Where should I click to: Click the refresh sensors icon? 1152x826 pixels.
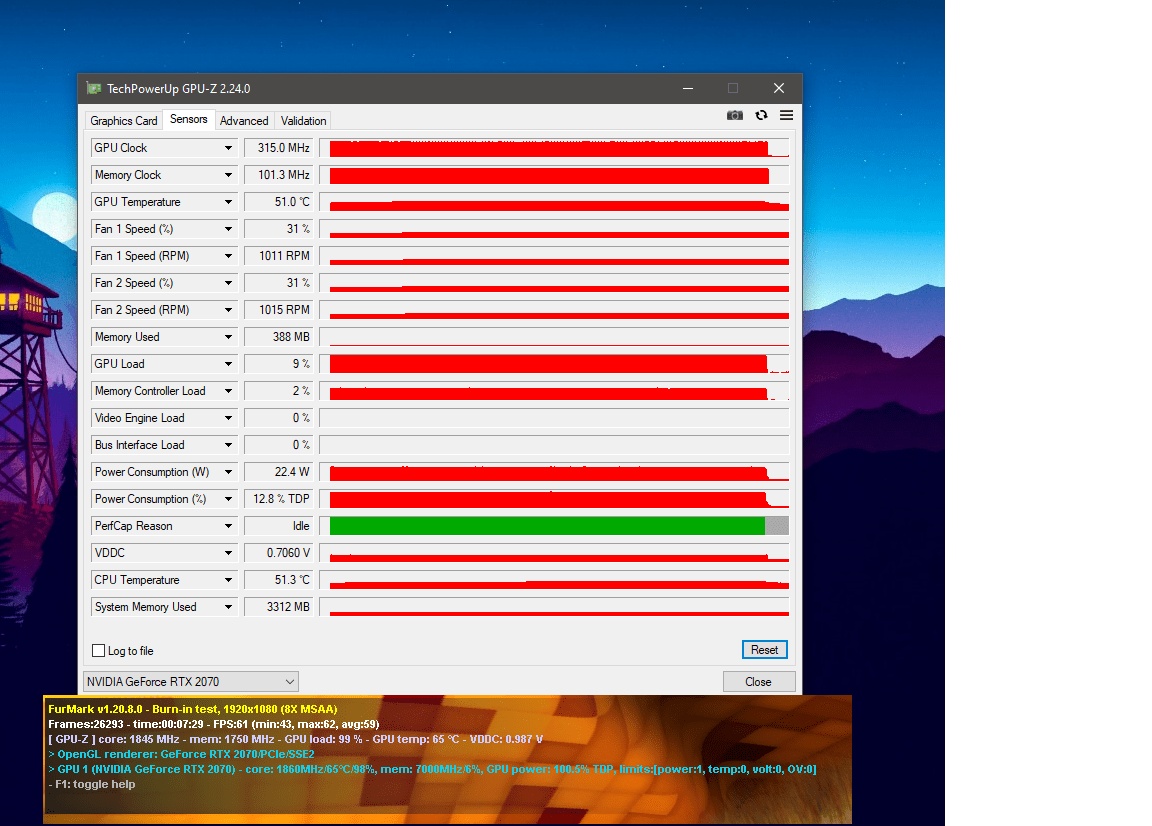coord(761,115)
